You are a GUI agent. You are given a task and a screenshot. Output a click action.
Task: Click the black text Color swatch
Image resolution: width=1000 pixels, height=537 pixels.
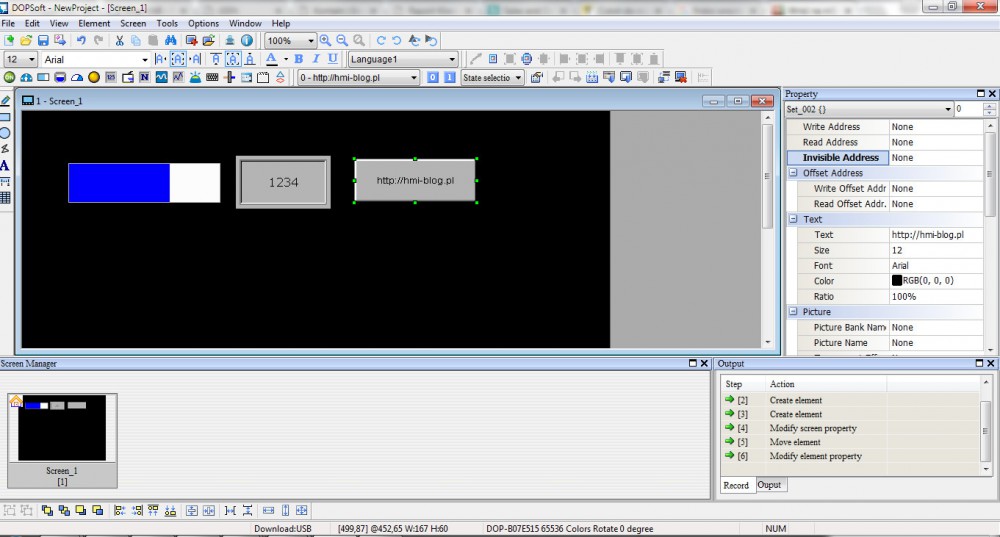(897, 281)
